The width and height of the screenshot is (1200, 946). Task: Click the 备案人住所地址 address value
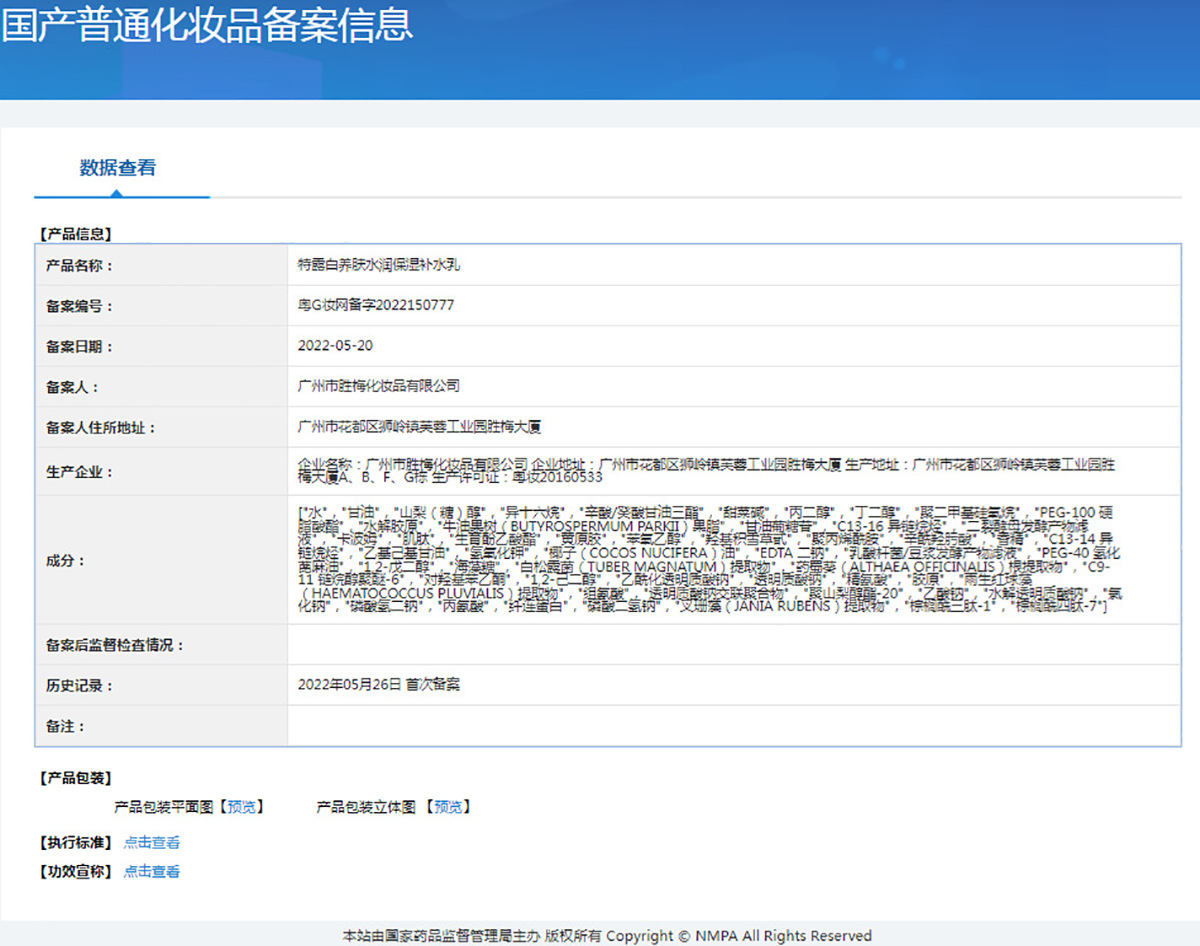point(420,427)
